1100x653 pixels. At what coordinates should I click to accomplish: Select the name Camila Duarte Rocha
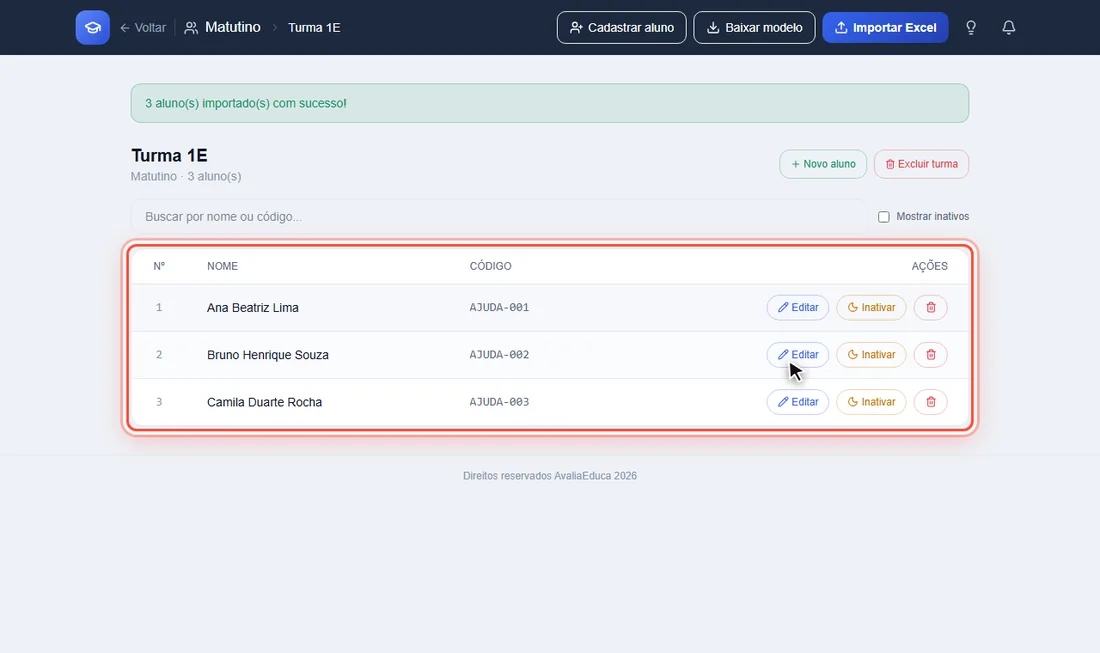point(264,402)
